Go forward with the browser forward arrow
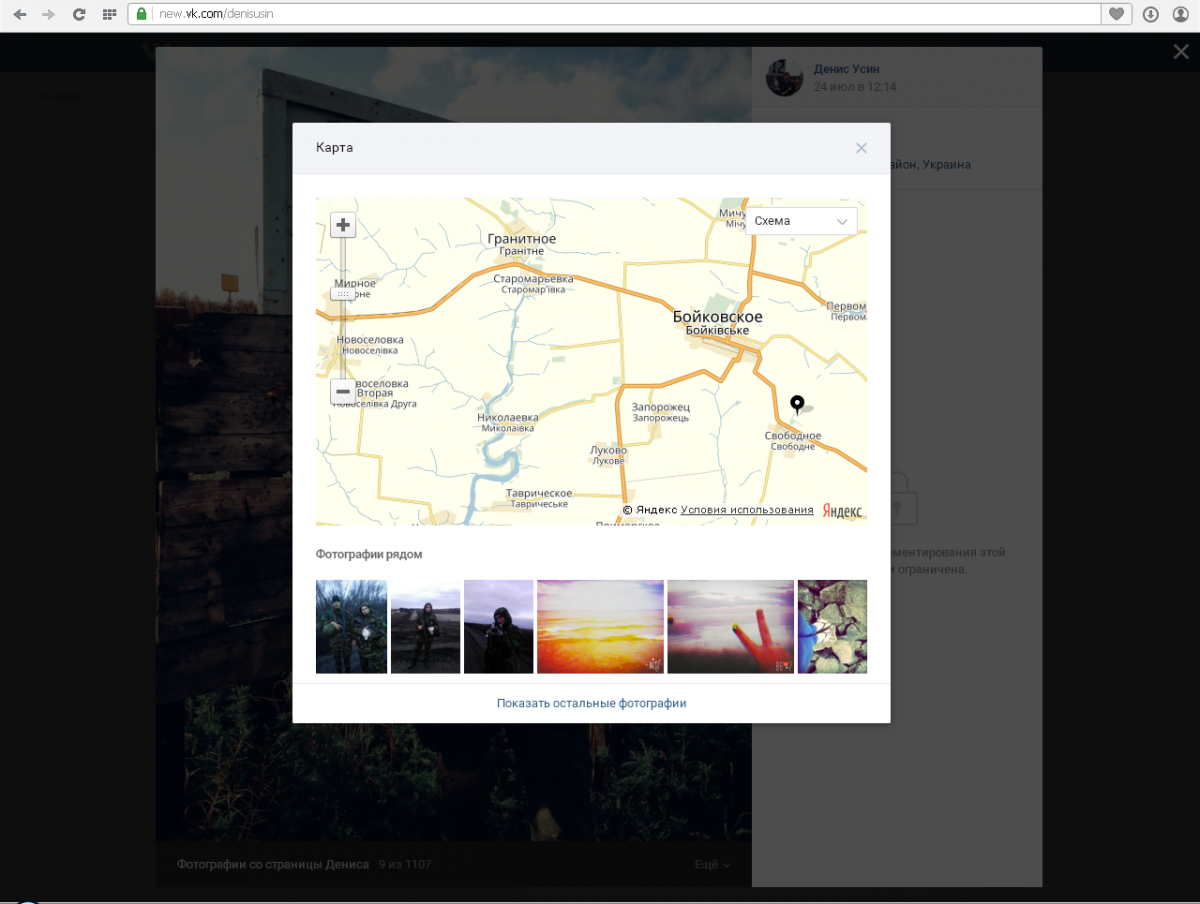The width and height of the screenshot is (1200, 904). [x=48, y=14]
